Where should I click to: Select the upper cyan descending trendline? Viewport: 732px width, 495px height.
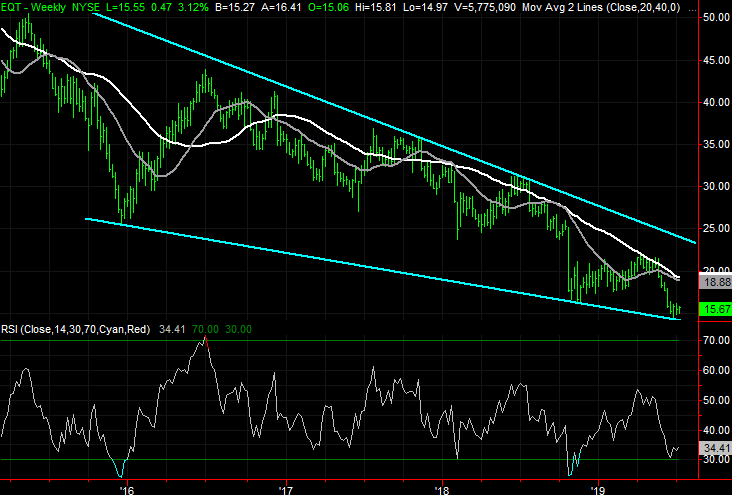394,129
